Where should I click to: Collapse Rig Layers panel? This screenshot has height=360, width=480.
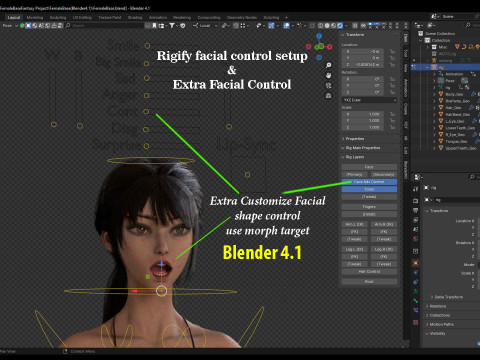tap(343, 157)
